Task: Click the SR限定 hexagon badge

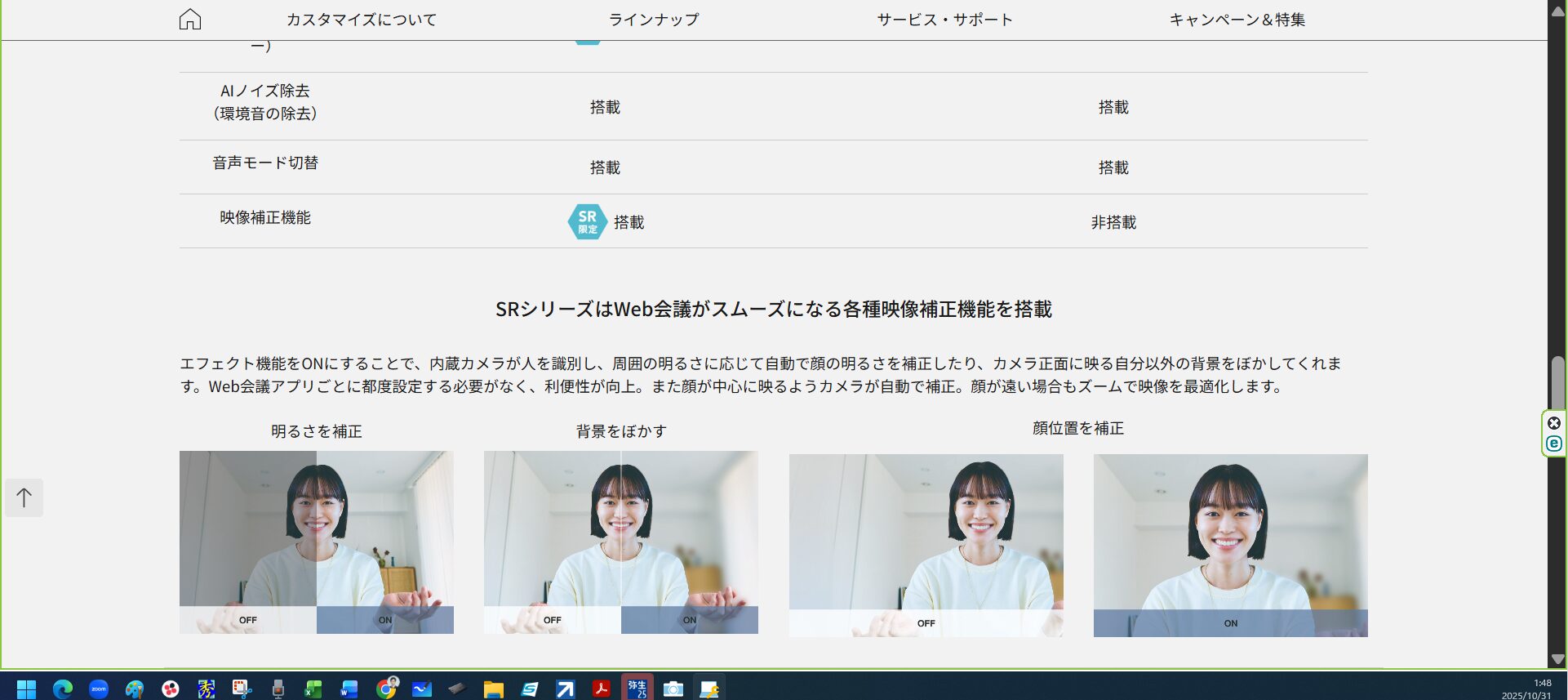Action: tap(587, 221)
